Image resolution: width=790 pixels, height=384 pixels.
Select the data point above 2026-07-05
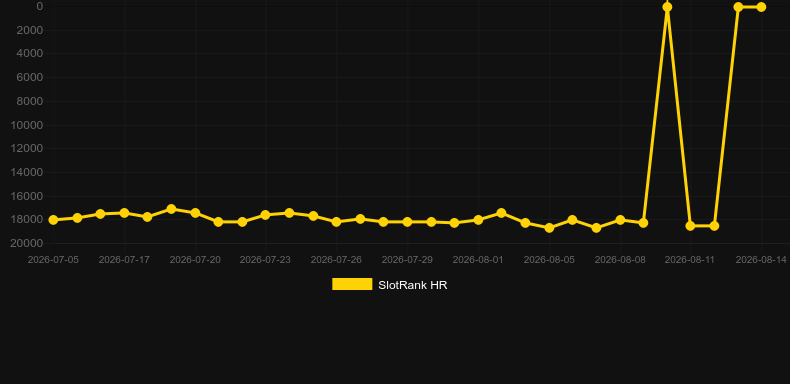pyautogui.click(x=53, y=220)
